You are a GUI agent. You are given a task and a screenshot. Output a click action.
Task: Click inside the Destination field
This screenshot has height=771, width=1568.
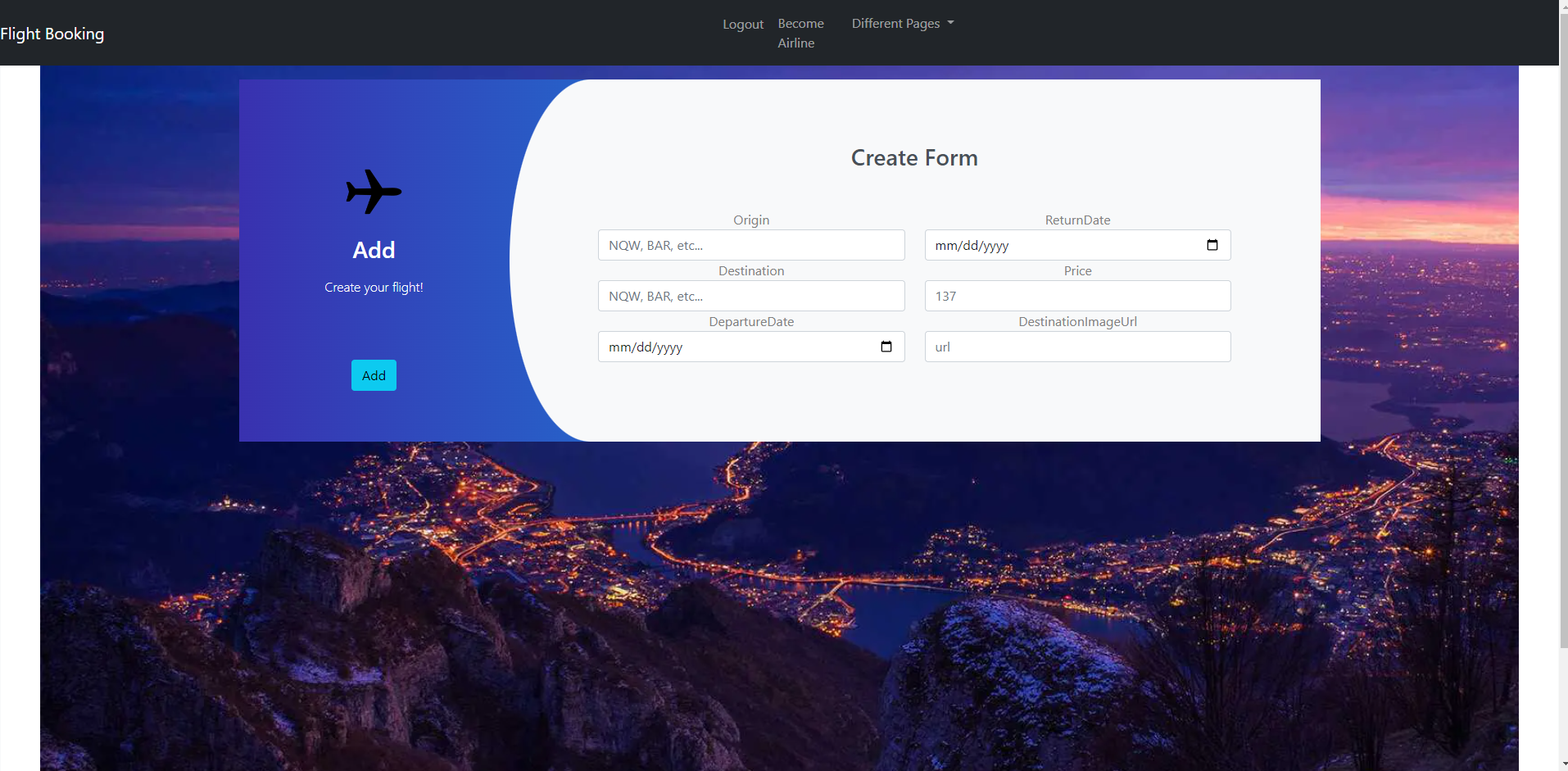750,296
